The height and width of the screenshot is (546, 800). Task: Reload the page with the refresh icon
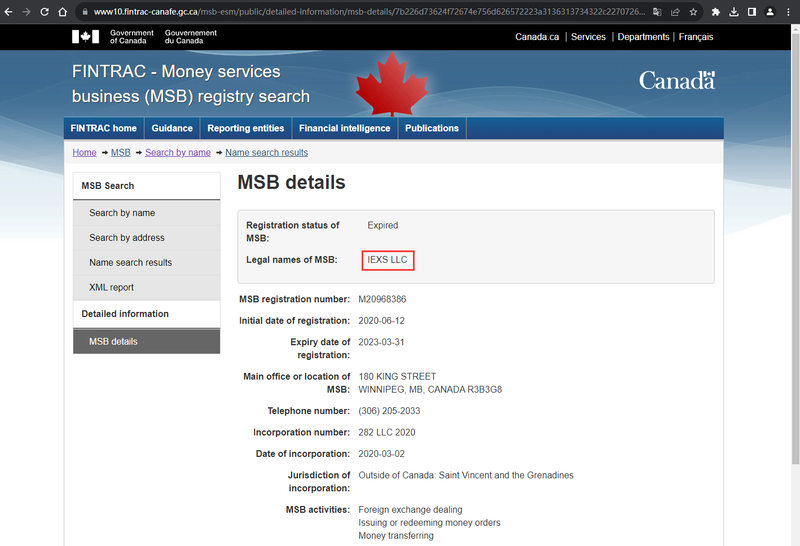click(x=44, y=12)
